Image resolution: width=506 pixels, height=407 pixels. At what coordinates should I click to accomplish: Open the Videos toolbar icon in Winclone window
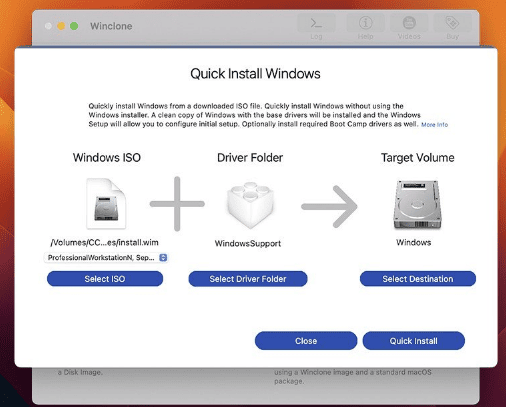pos(409,23)
